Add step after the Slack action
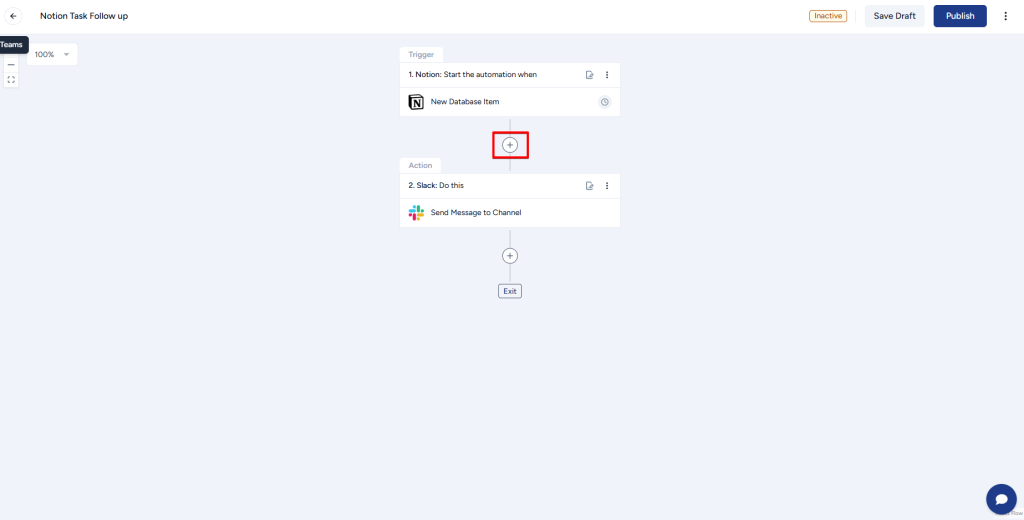 click(x=510, y=255)
